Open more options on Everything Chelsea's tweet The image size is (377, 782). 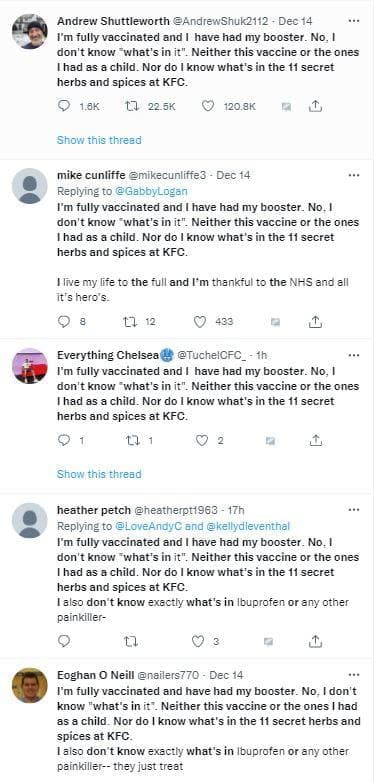(x=354, y=355)
